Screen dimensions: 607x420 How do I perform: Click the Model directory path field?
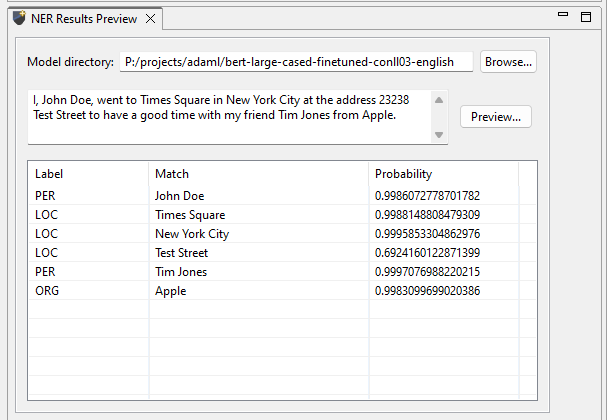point(296,62)
